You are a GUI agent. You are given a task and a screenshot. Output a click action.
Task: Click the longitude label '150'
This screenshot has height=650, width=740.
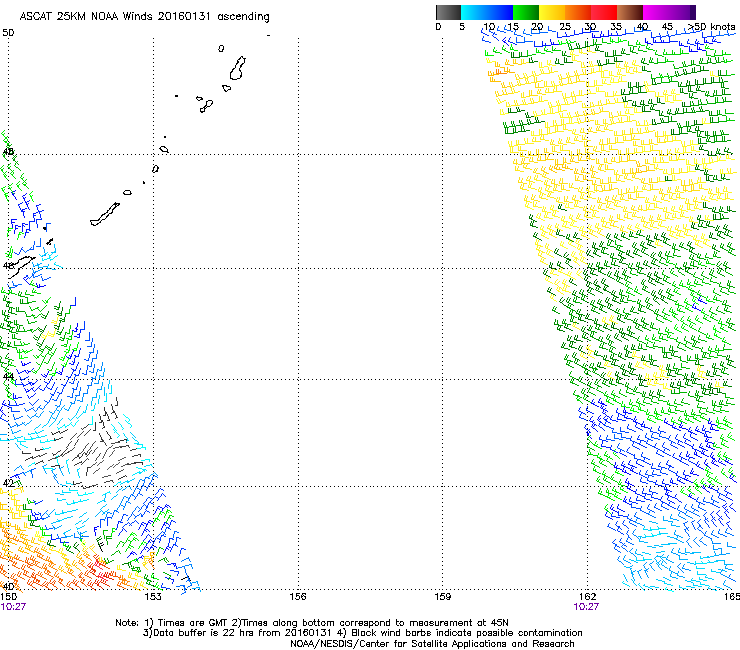[x=8, y=597]
